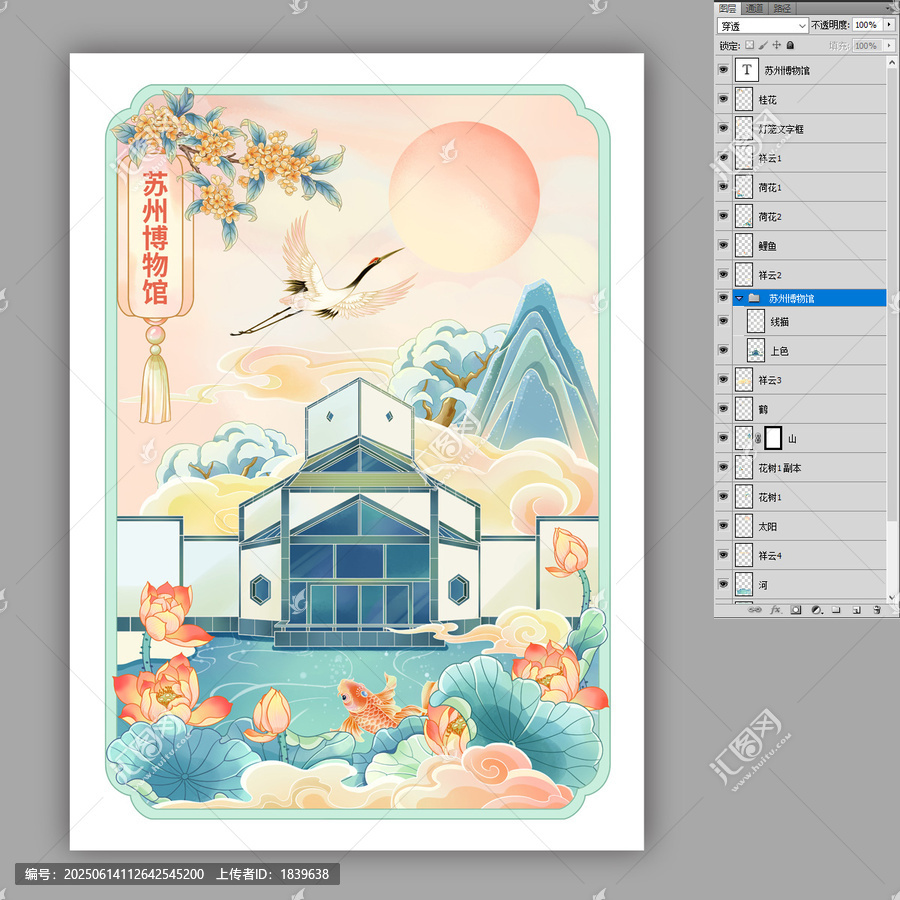
Task: Hide the 苏州博物馆 text layer
Action: point(723,70)
